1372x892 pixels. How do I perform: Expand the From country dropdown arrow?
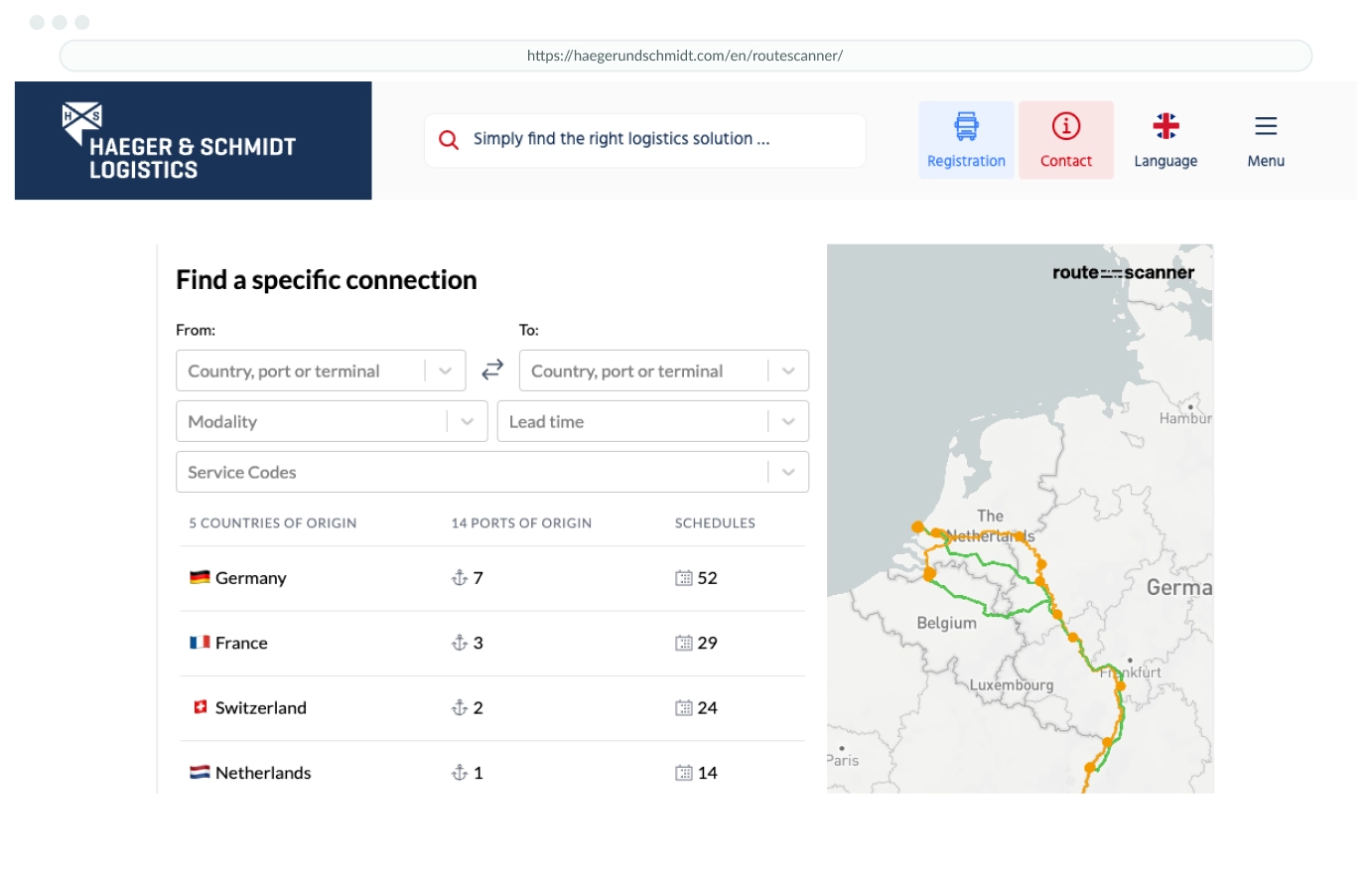(x=446, y=371)
